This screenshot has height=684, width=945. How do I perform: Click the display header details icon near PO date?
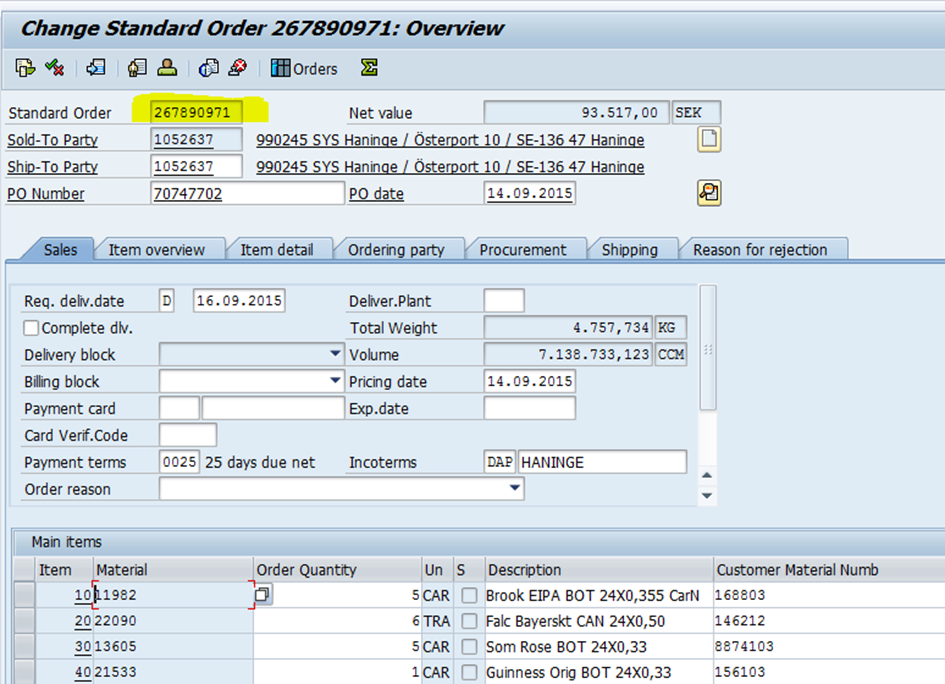(x=709, y=193)
